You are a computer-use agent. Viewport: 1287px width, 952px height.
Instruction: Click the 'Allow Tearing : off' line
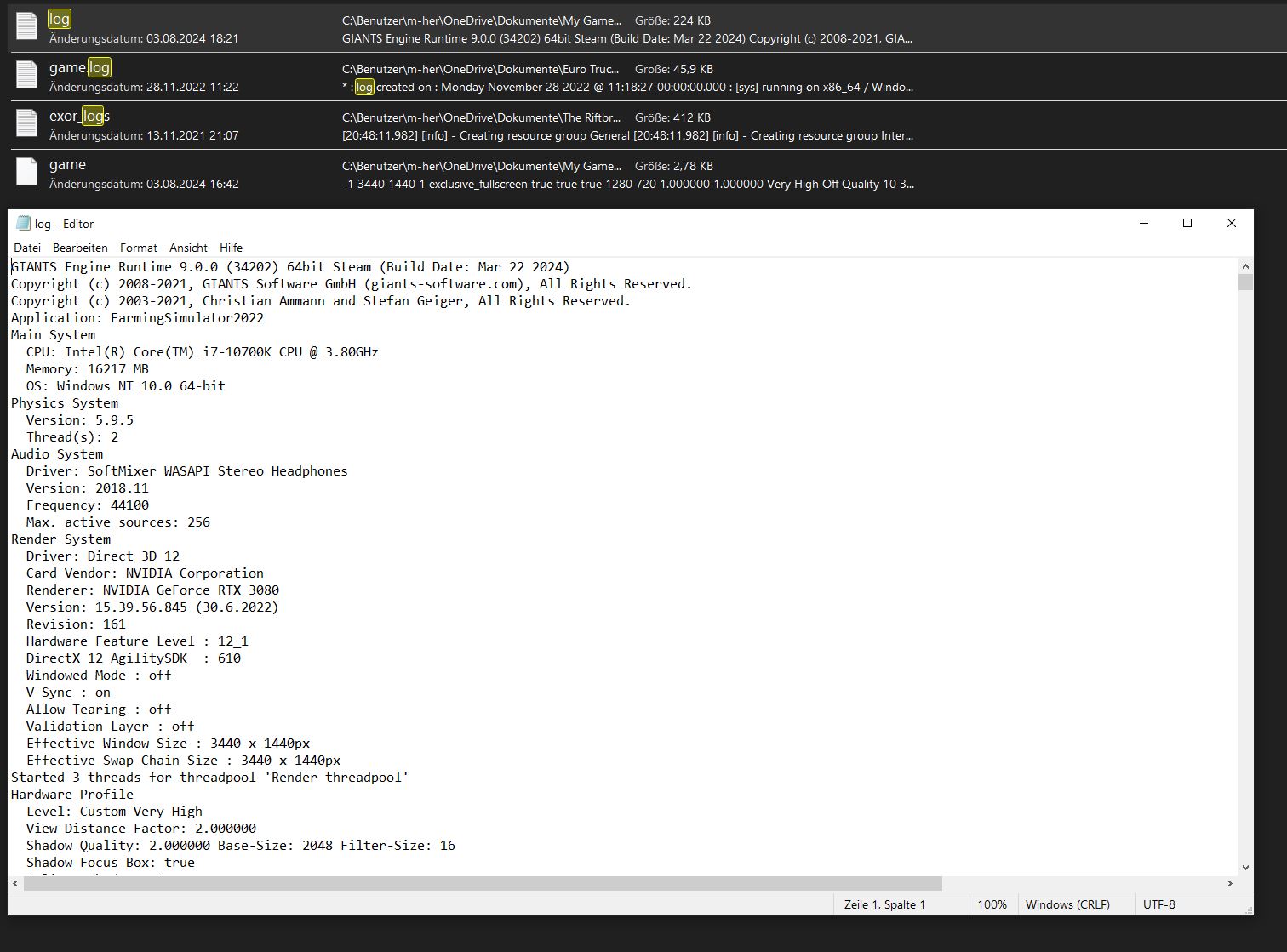(99, 709)
